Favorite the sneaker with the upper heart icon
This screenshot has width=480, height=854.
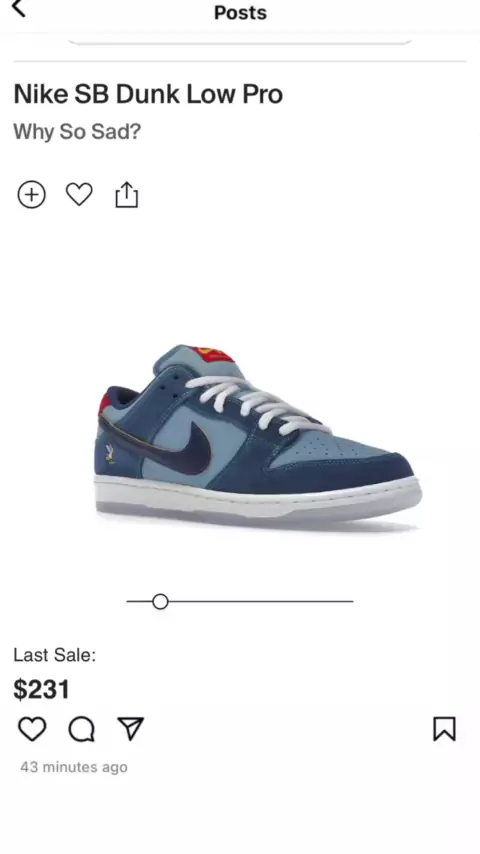pyautogui.click(x=79, y=194)
